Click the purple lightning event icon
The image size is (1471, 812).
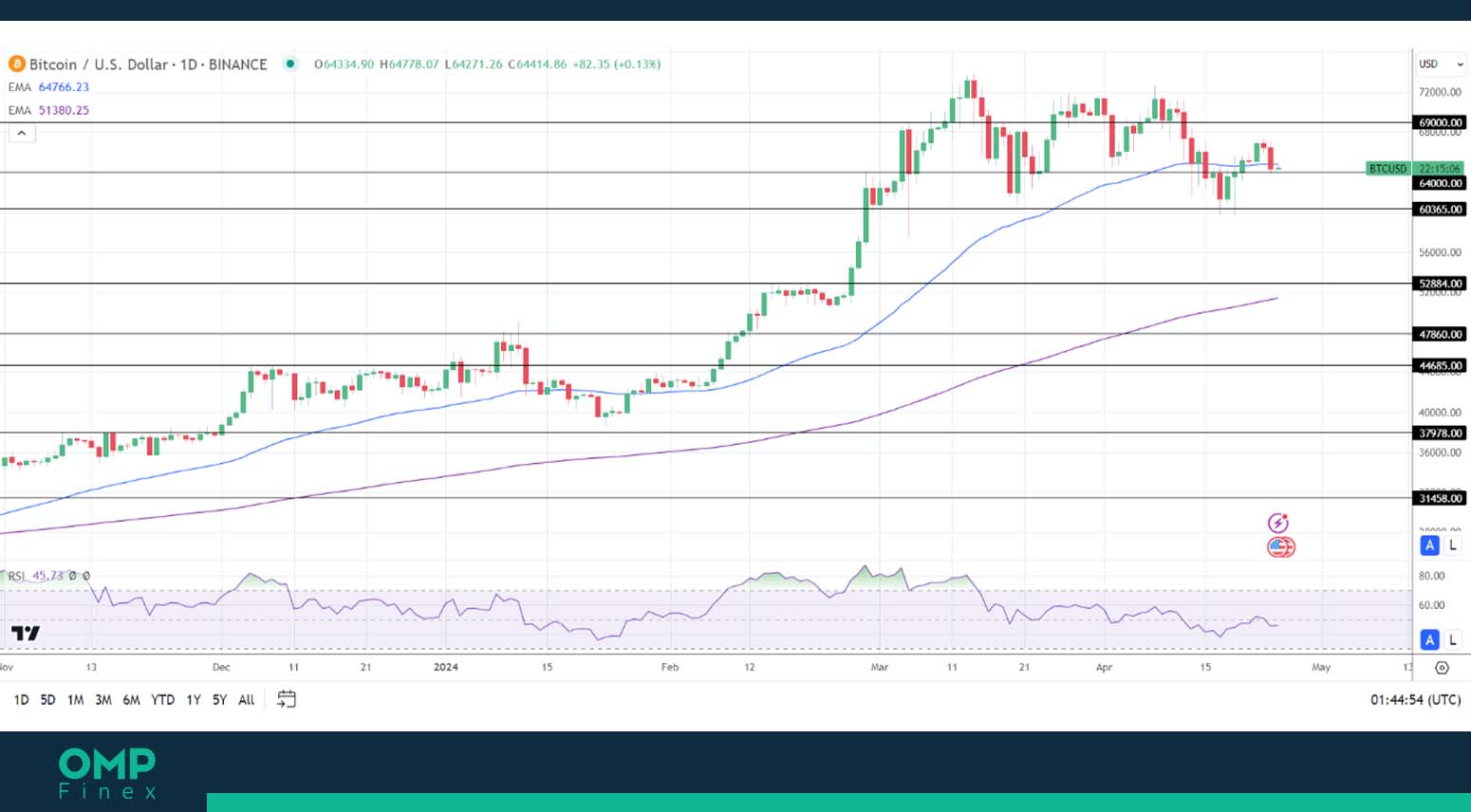click(x=1278, y=523)
